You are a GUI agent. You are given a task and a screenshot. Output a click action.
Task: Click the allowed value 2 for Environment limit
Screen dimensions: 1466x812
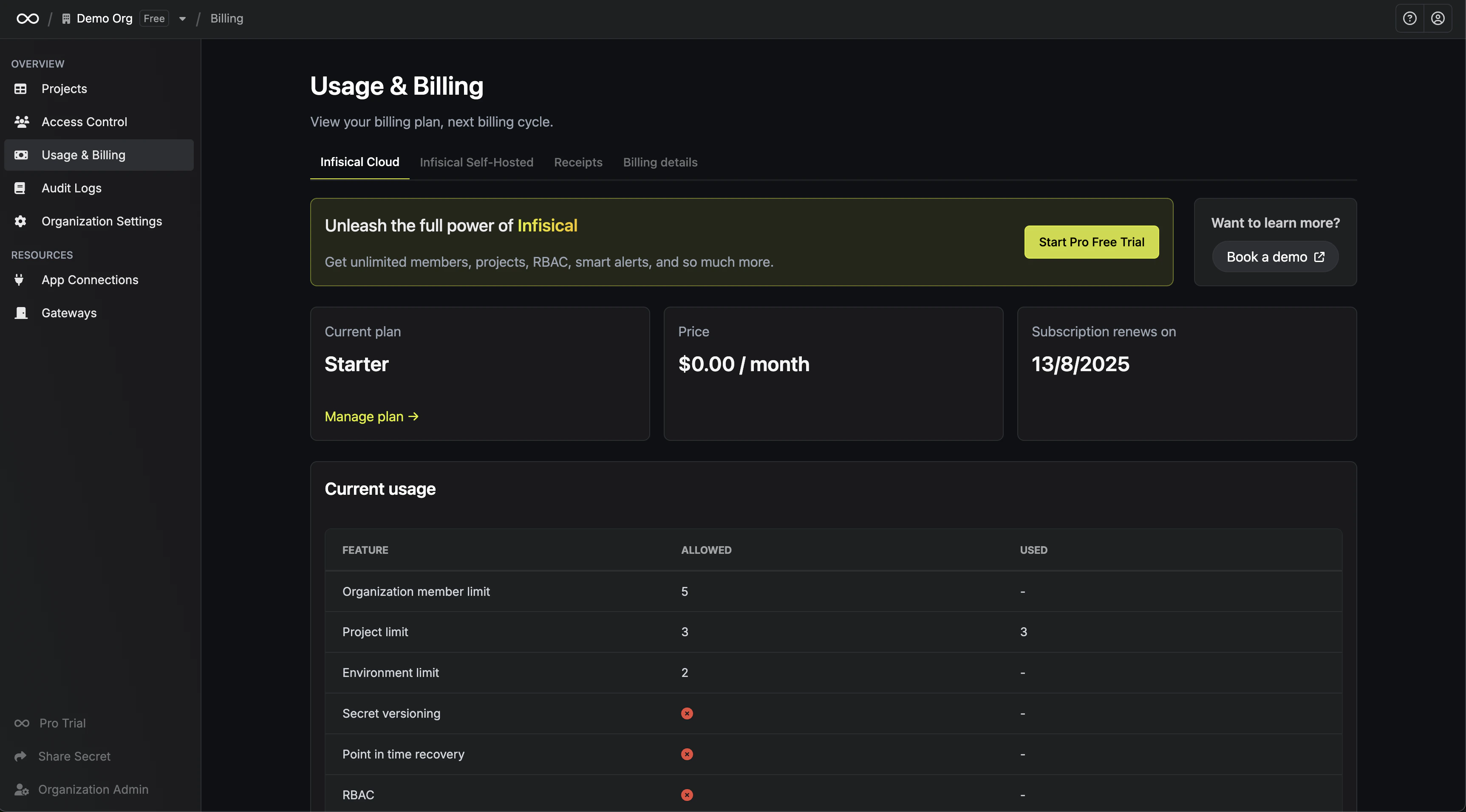685,673
